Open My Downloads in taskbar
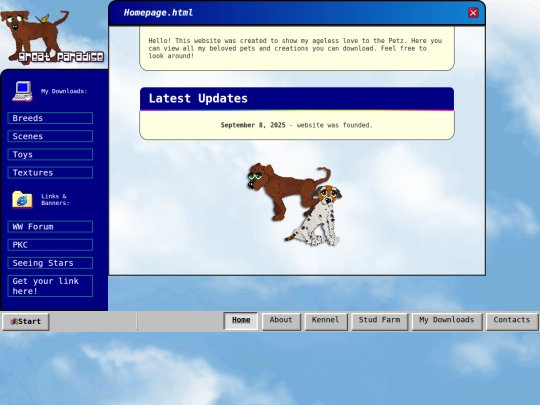 (x=447, y=321)
